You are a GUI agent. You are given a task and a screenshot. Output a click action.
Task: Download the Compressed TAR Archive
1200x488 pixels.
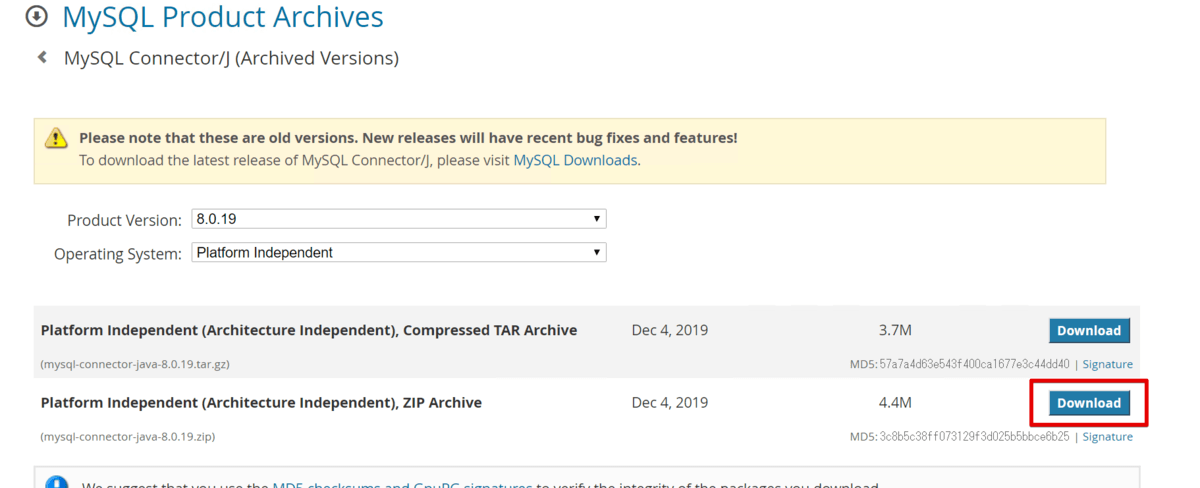(1088, 331)
